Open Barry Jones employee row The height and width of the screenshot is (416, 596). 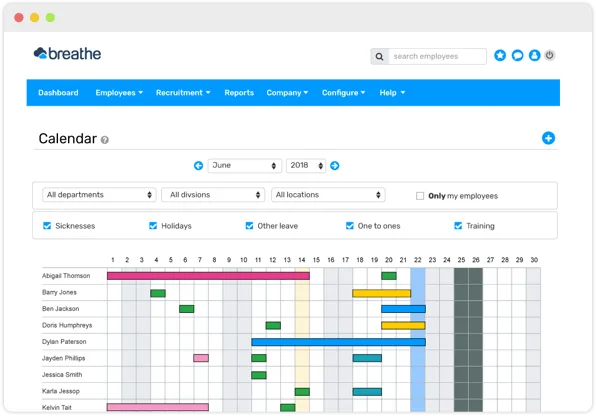pyautogui.click(x=59, y=292)
